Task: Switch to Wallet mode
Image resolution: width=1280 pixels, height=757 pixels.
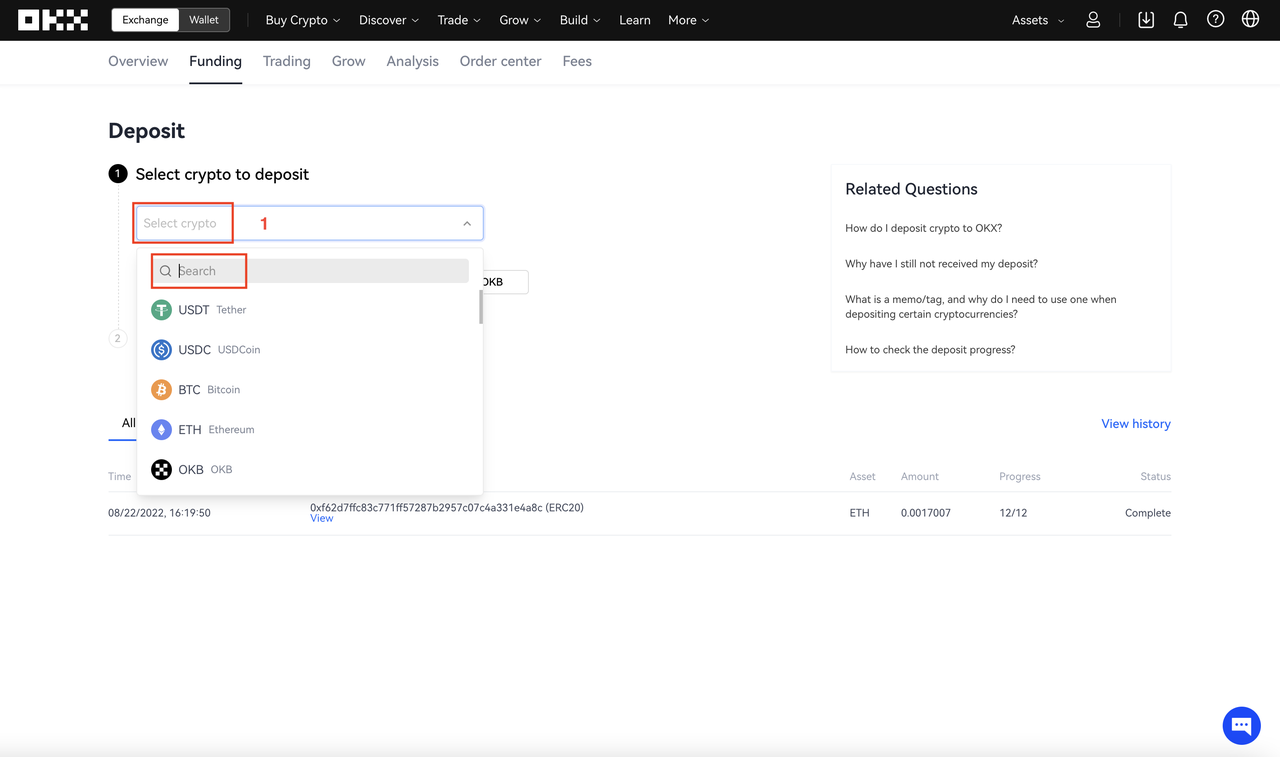Action: [x=204, y=20]
